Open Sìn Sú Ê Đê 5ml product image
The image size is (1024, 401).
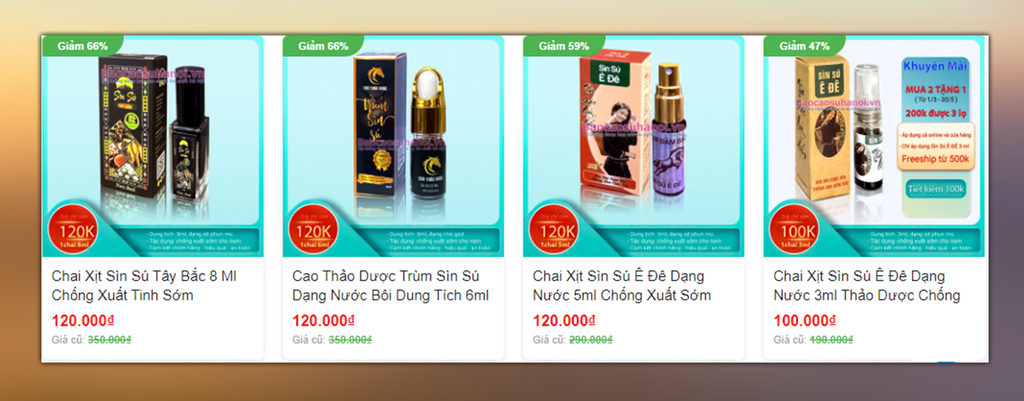(634, 146)
